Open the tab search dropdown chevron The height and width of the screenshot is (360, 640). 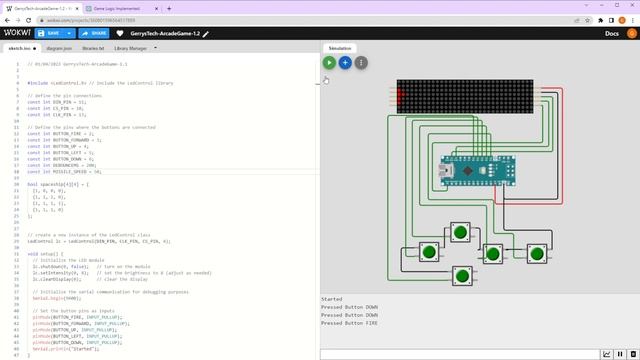pos(587,5)
